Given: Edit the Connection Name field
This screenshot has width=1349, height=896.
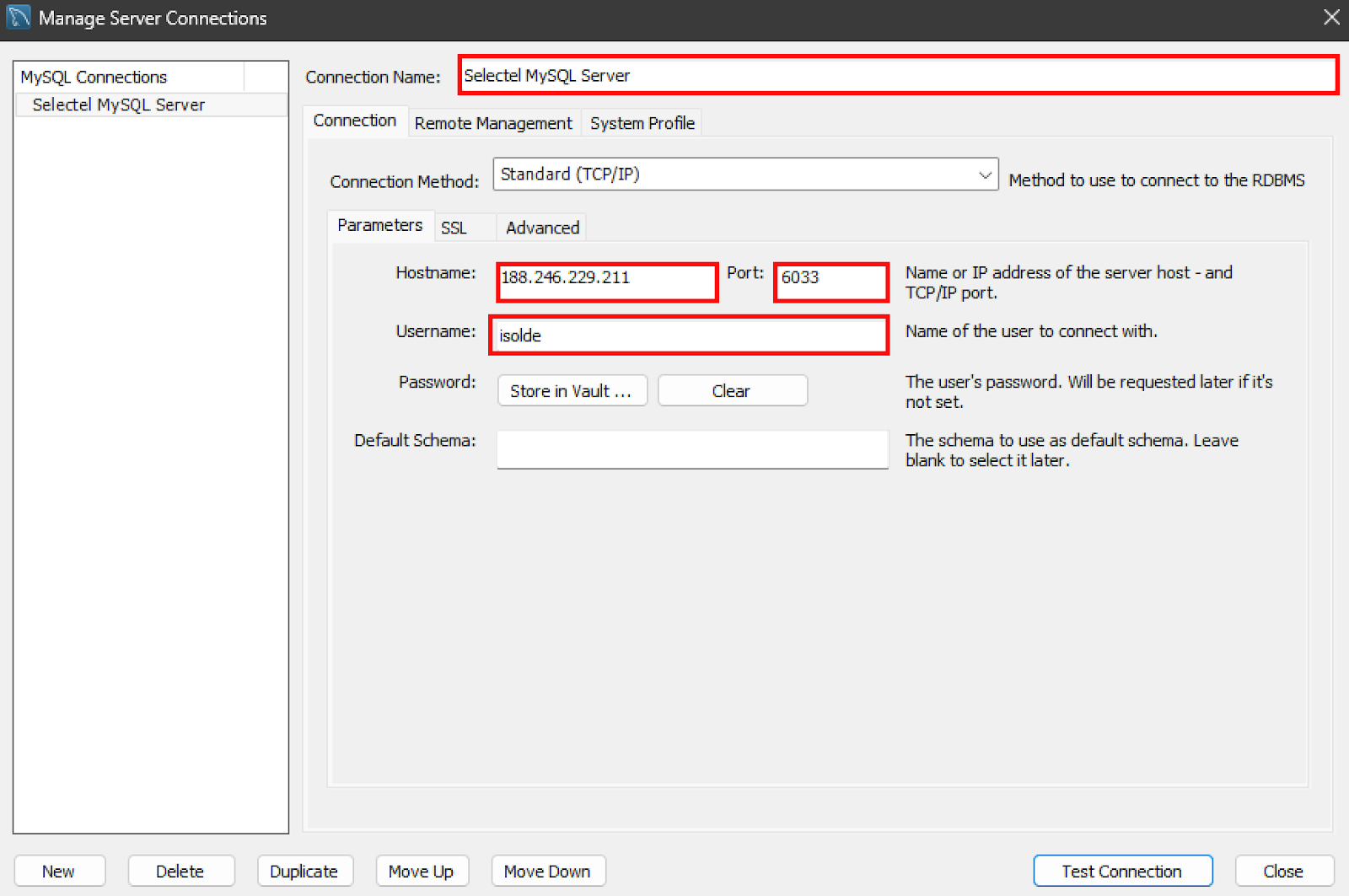Looking at the screenshot, I should point(899,75).
